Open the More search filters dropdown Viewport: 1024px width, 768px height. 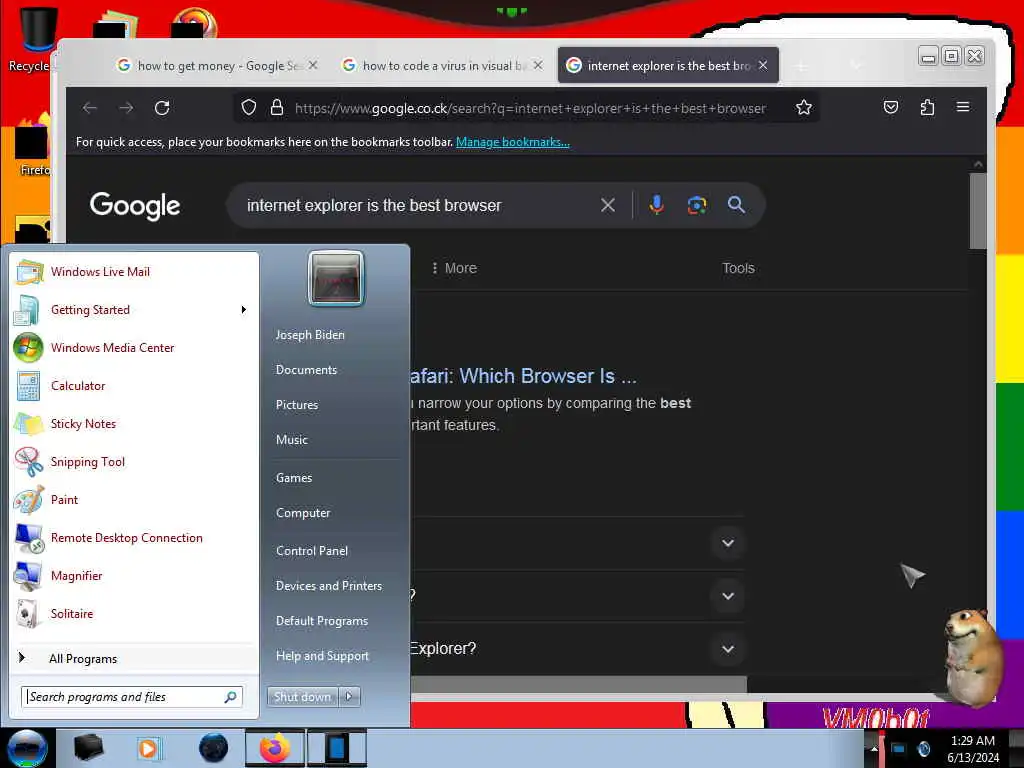[x=454, y=268]
